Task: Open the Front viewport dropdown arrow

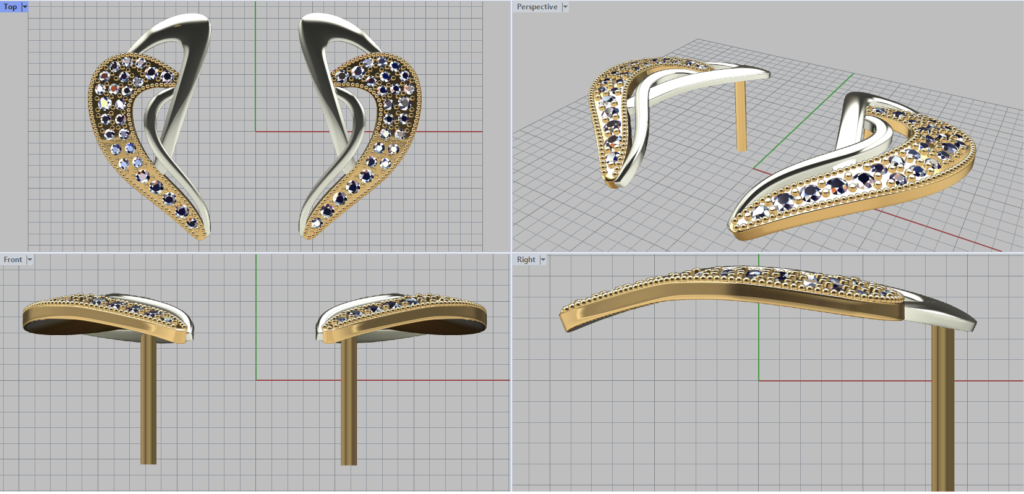Action: click(x=30, y=259)
